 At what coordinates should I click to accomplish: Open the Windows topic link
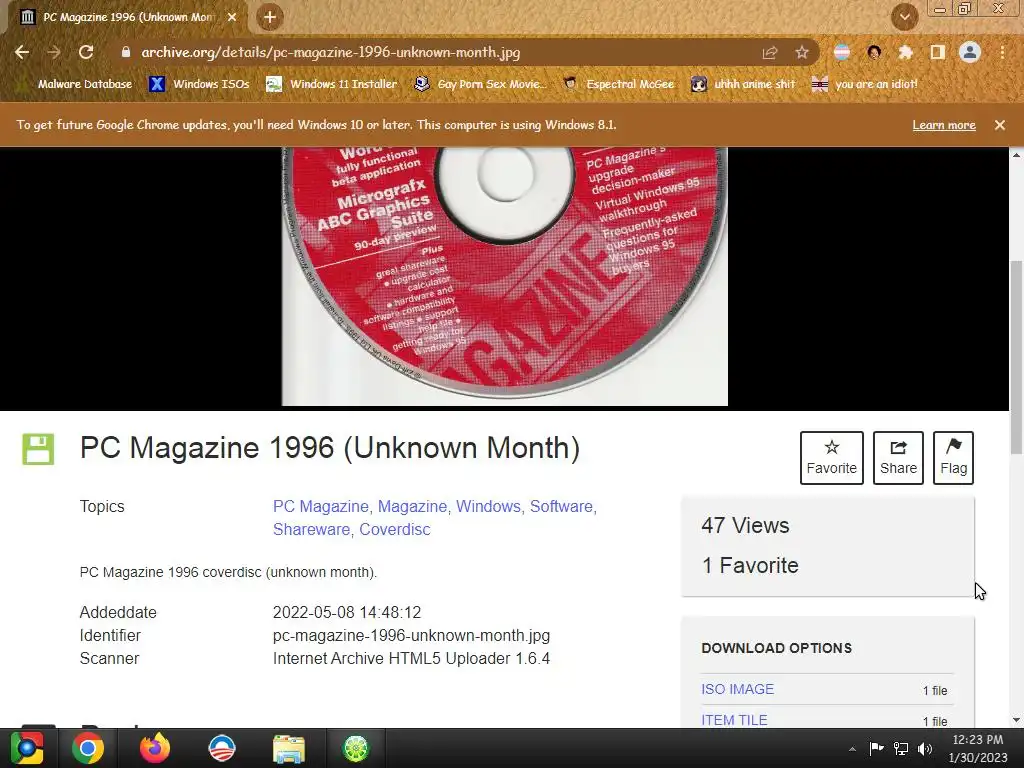487,507
